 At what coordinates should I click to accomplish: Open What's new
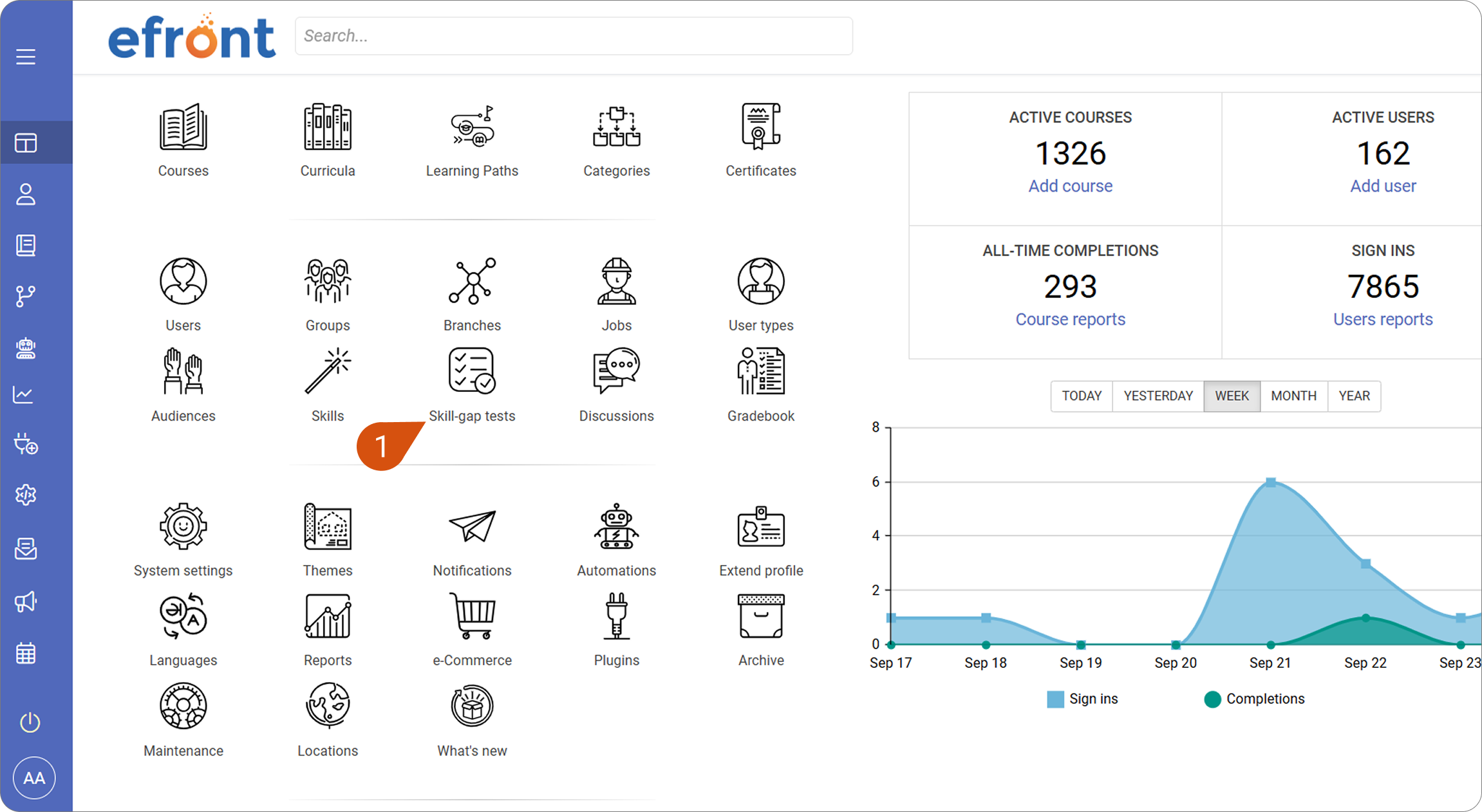point(472,706)
